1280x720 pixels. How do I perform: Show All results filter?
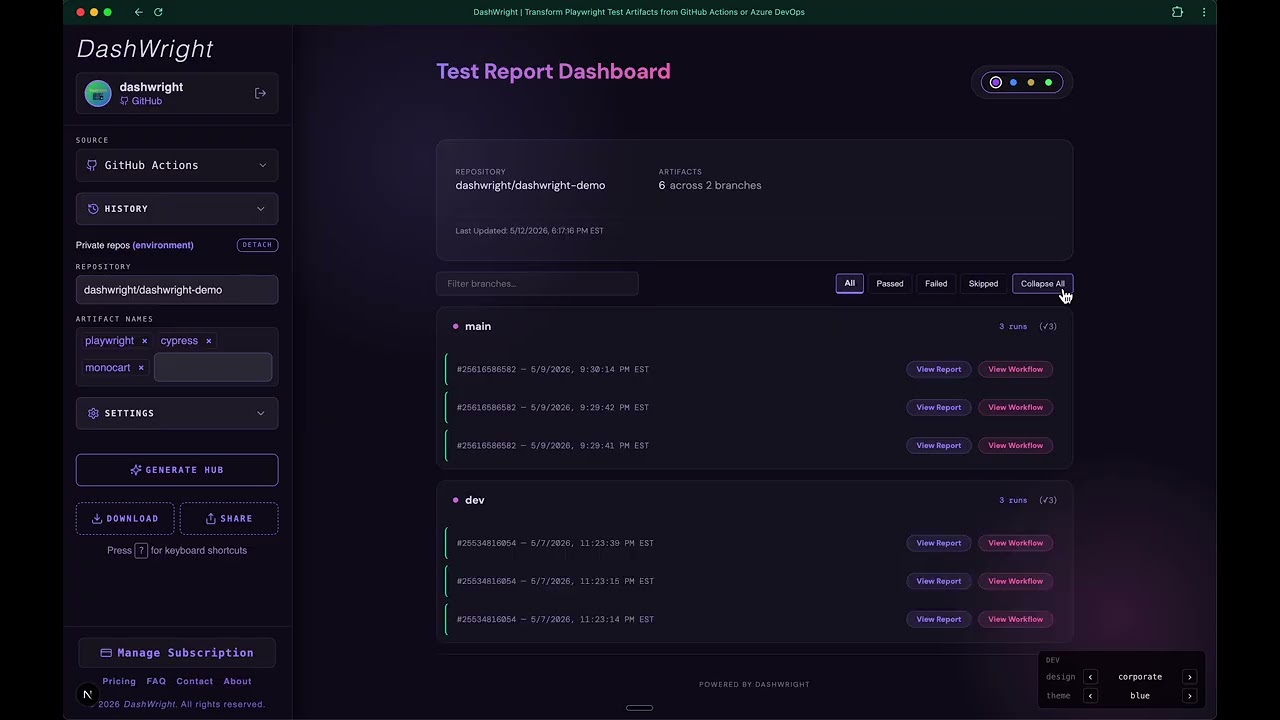tap(849, 284)
